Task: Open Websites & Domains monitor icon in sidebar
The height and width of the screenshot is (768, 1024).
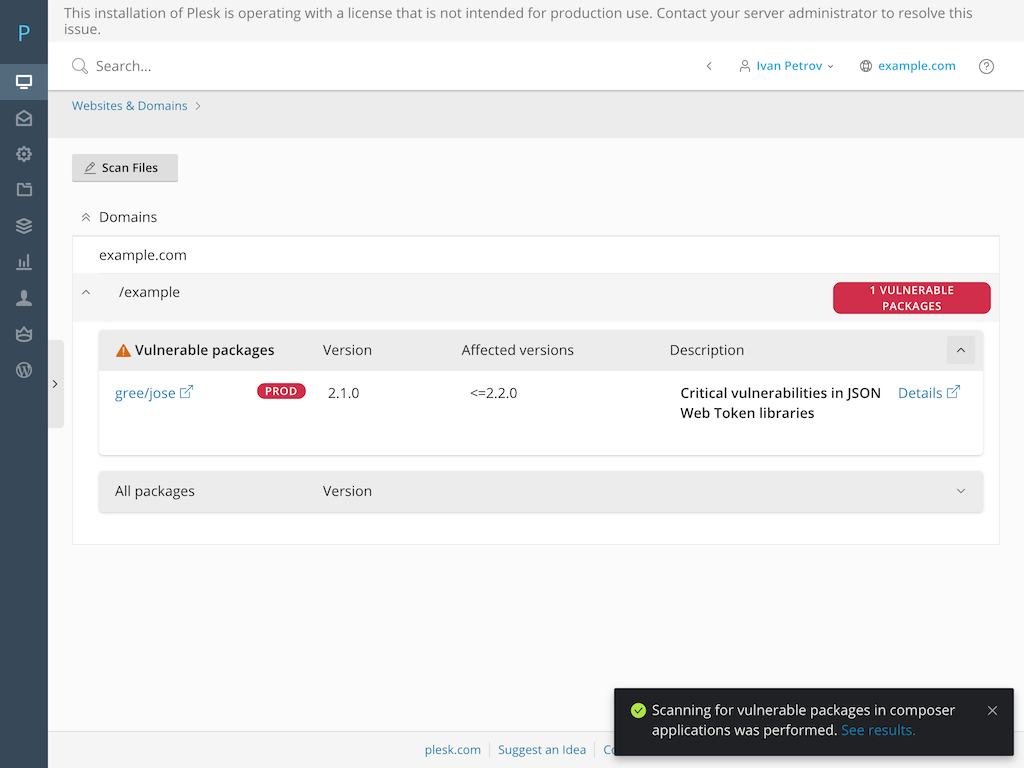Action: point(24,82)
